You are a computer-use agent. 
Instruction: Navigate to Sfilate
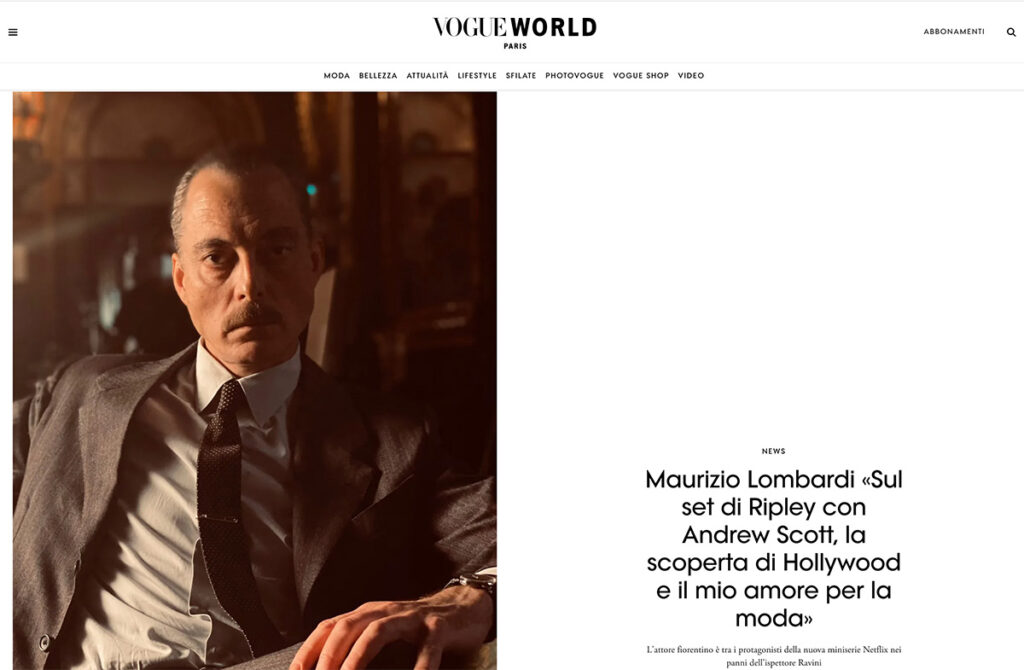520,76
